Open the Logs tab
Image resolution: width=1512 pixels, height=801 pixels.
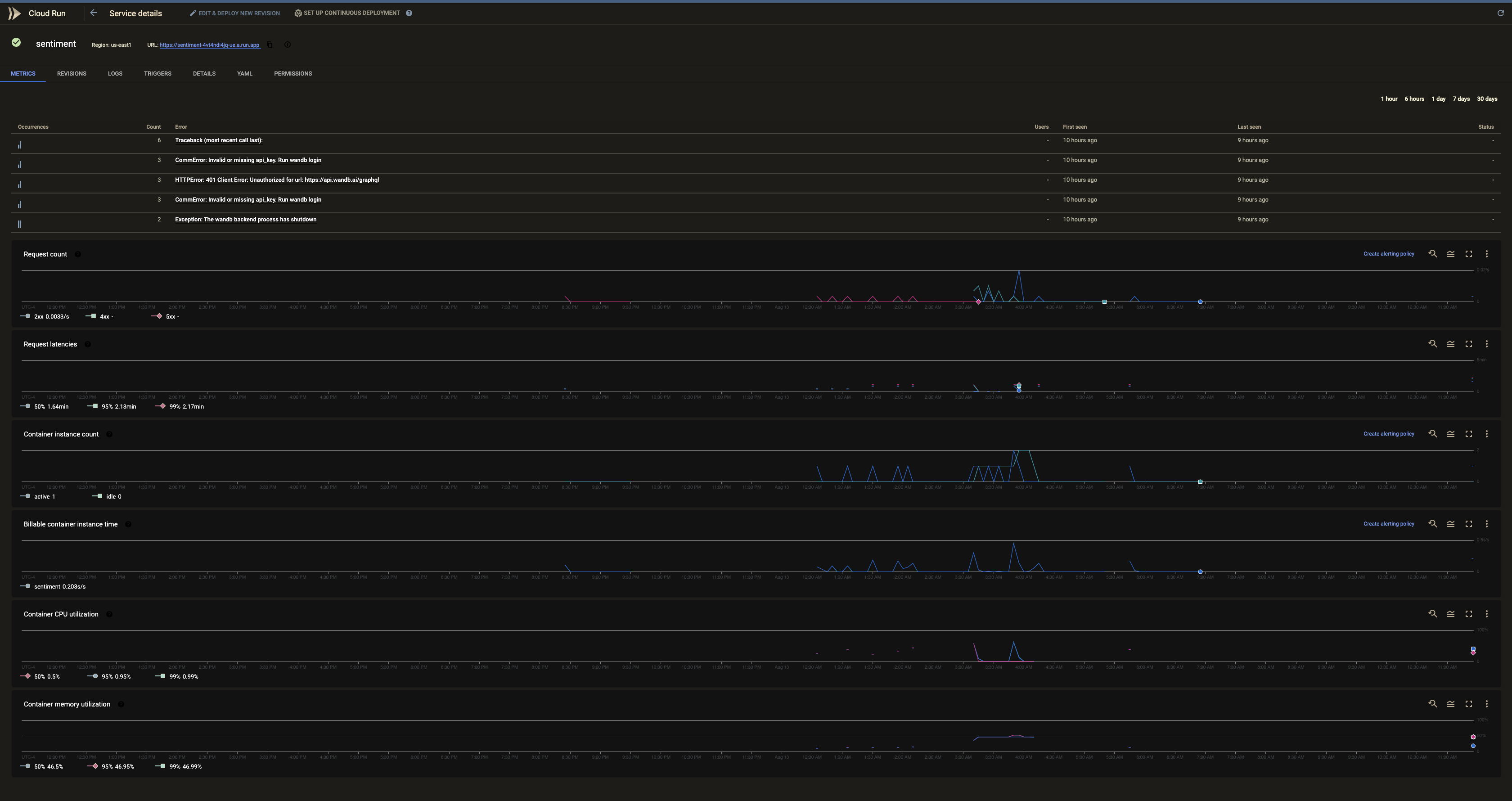pyautogui.click(x=115, y=73)
